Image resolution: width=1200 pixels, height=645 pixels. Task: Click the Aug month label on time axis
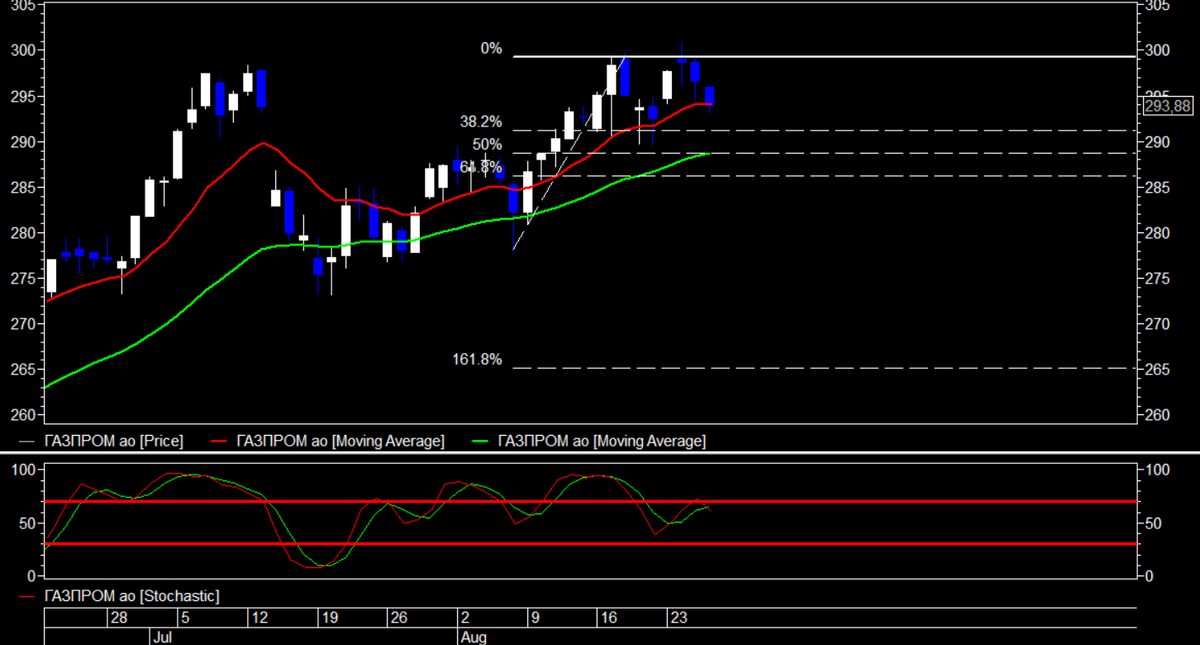[473, 636]
